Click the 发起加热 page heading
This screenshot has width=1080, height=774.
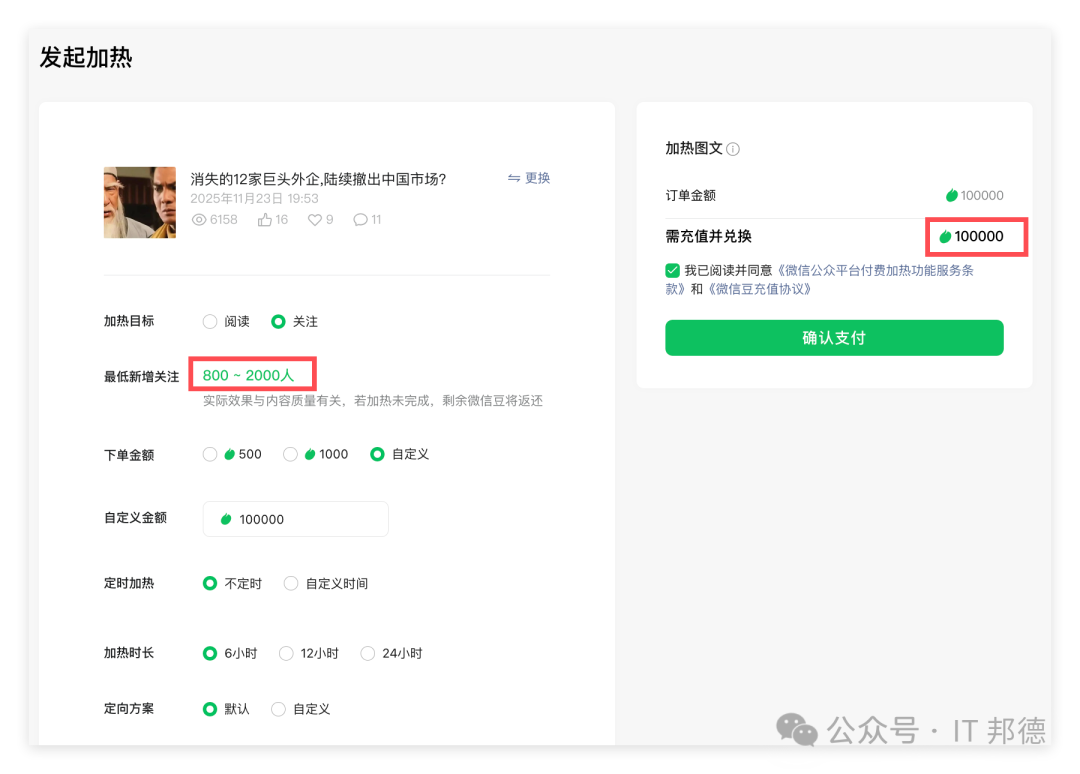click(x=86, y=57)
